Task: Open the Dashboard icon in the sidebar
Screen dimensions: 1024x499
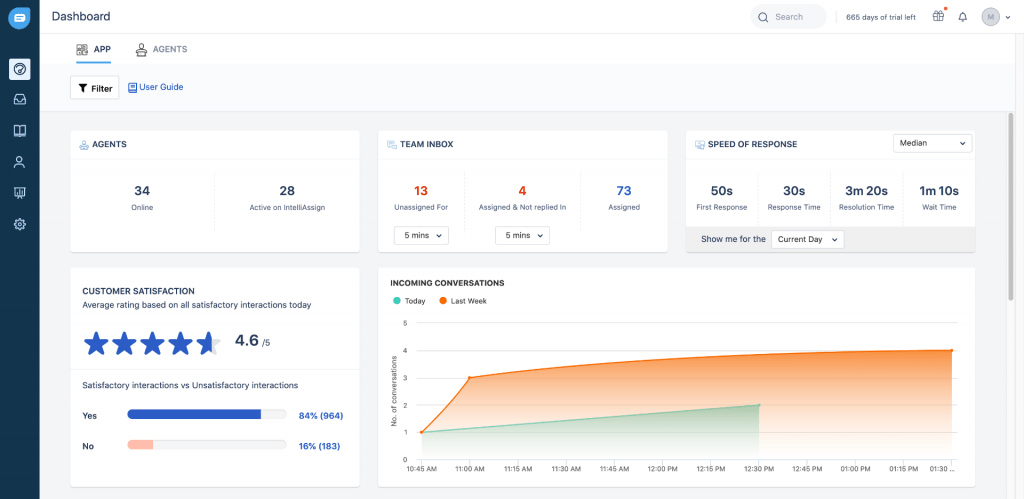Action: pos(19,69)
